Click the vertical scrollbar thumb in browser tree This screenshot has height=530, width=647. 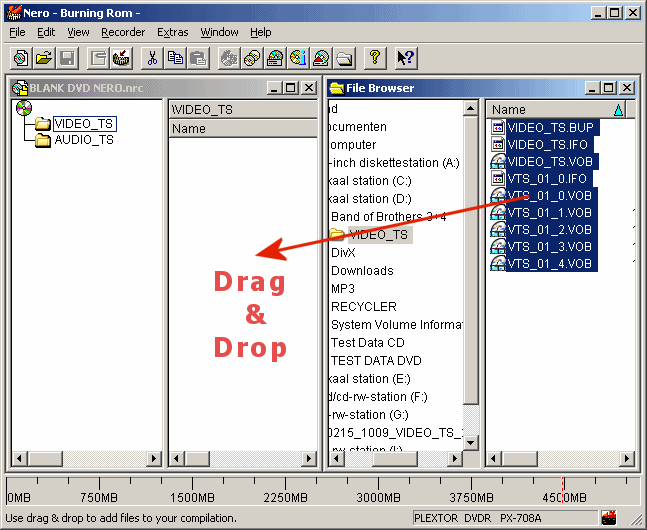click(x=470, y=260)
